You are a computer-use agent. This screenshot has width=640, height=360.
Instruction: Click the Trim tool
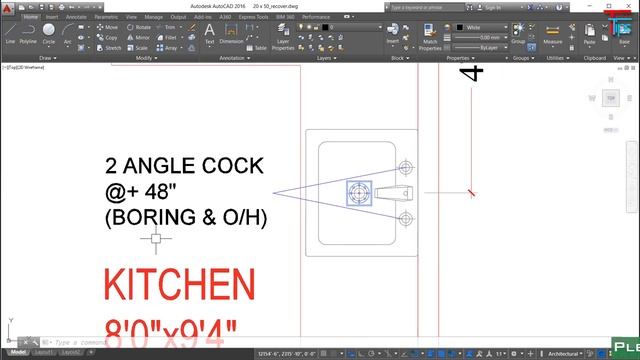[x=166, y=27]
